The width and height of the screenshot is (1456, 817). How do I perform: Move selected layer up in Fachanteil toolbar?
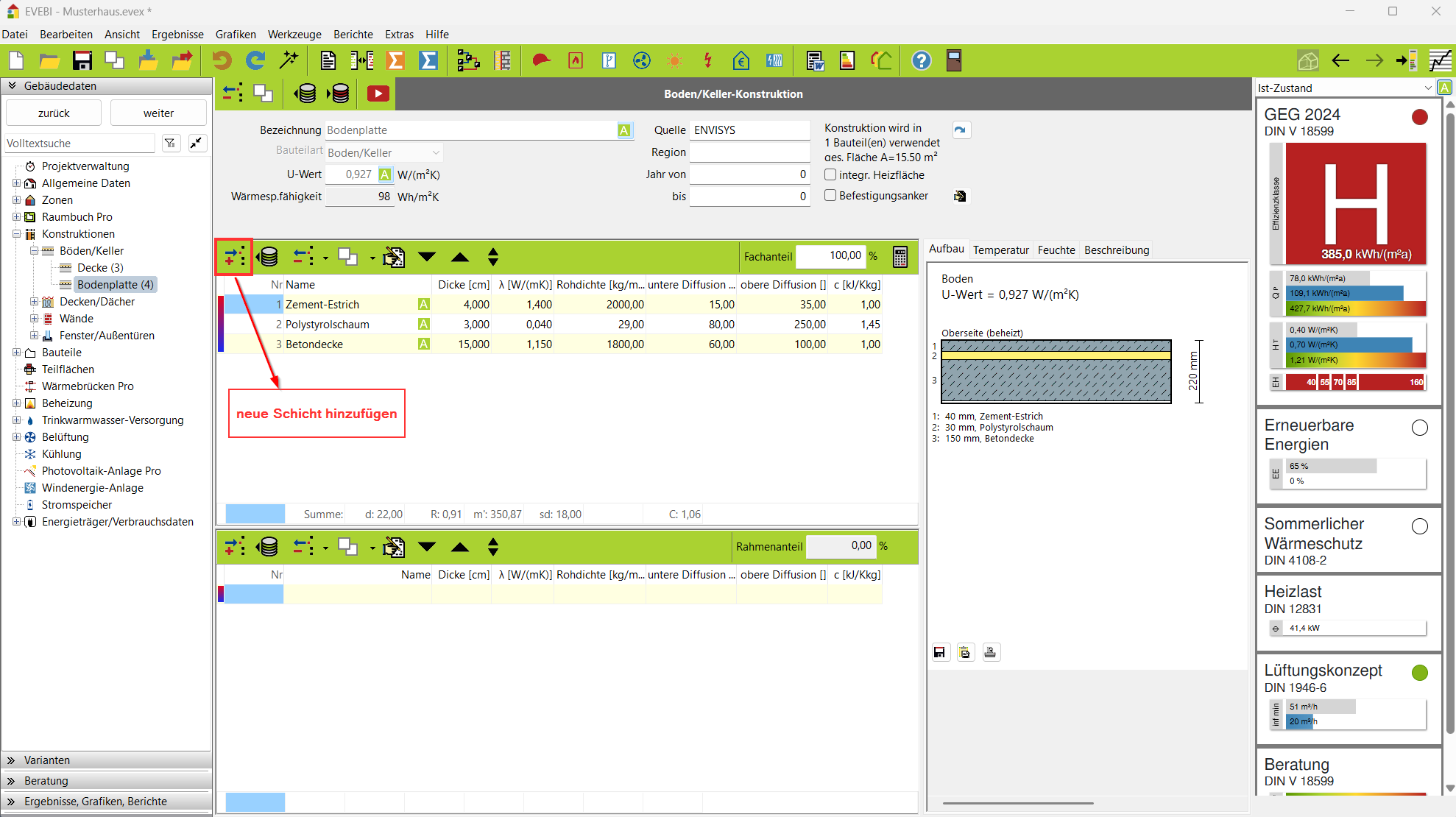tap(460, 257)
